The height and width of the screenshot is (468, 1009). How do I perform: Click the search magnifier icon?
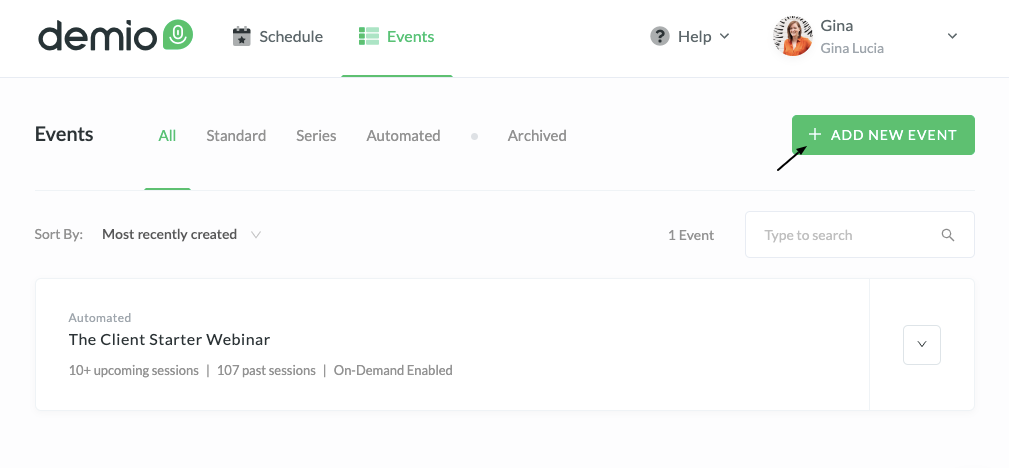point(948,235)
